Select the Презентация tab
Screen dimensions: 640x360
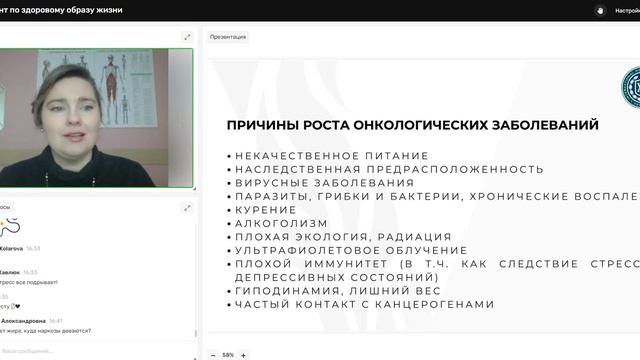(x=228, y=37)
